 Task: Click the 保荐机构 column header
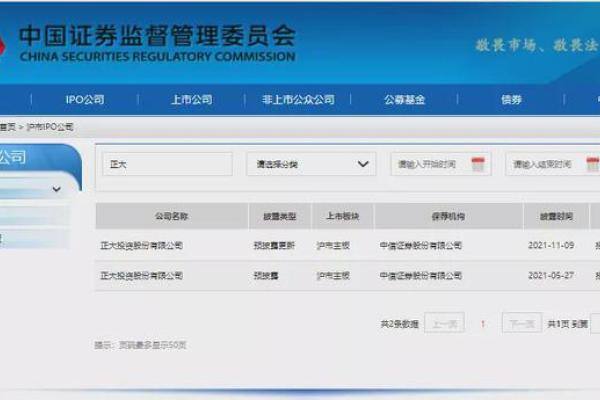point(448,216)
